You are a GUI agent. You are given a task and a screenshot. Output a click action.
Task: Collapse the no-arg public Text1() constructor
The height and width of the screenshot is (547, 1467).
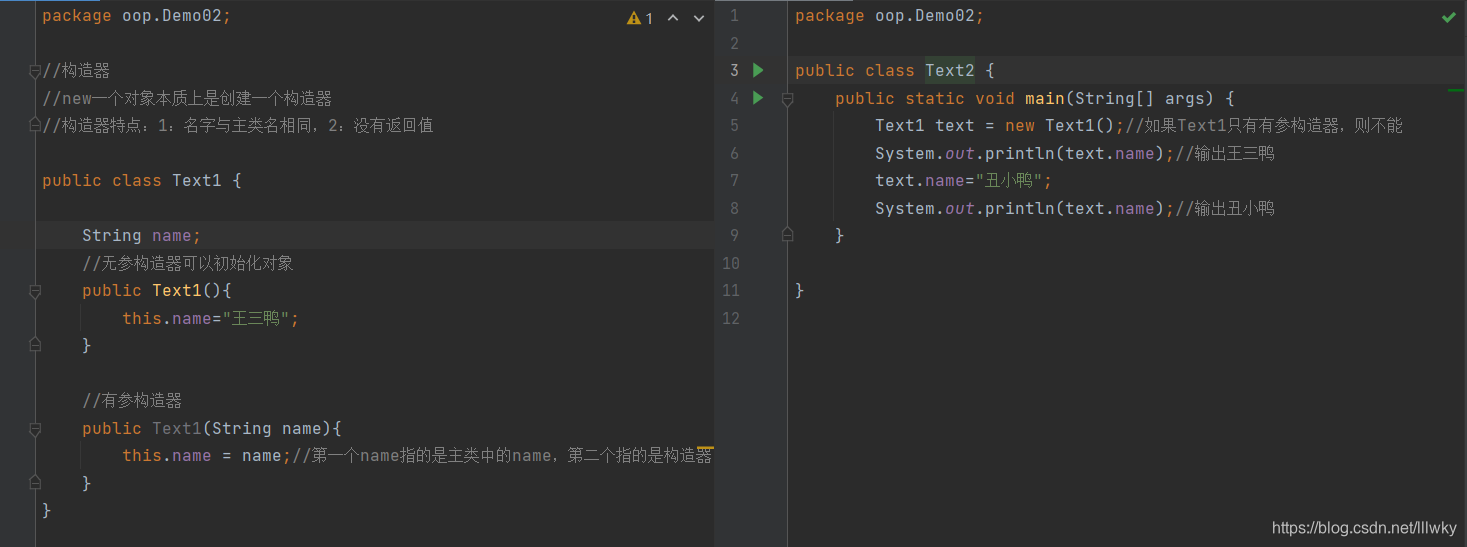(x=35, y=291)
